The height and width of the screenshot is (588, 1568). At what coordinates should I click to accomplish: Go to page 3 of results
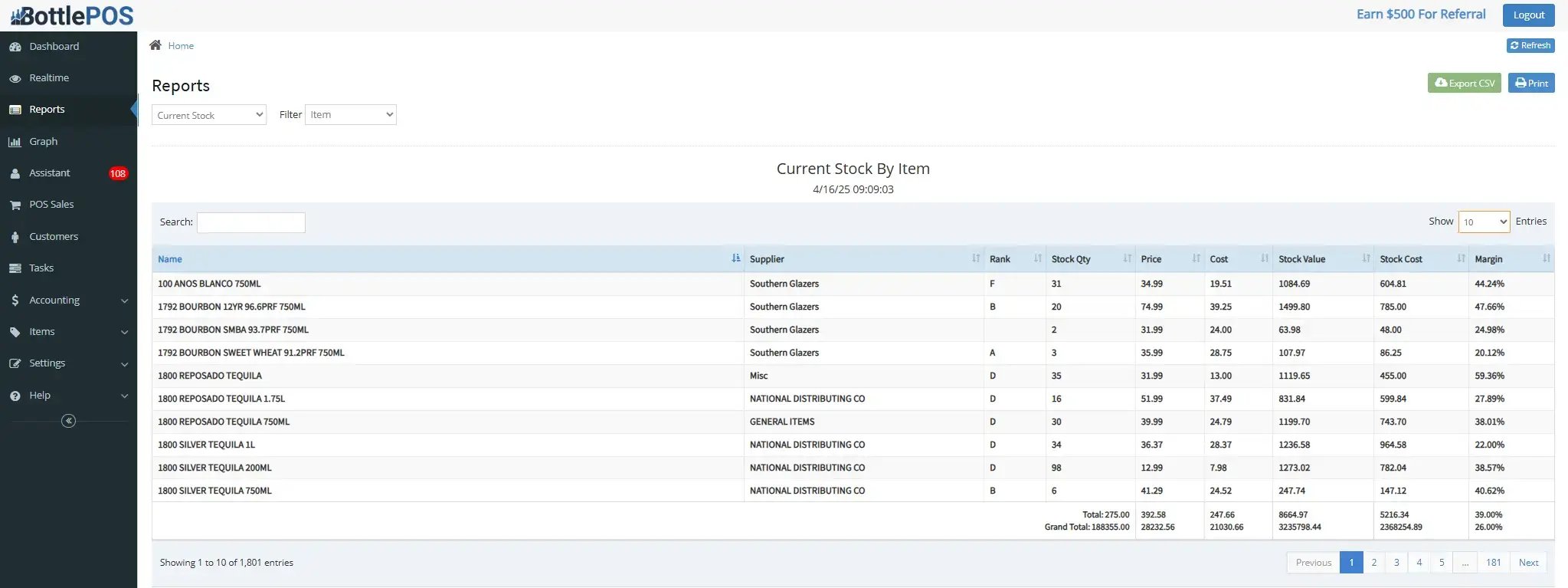tap(1396, 563)
